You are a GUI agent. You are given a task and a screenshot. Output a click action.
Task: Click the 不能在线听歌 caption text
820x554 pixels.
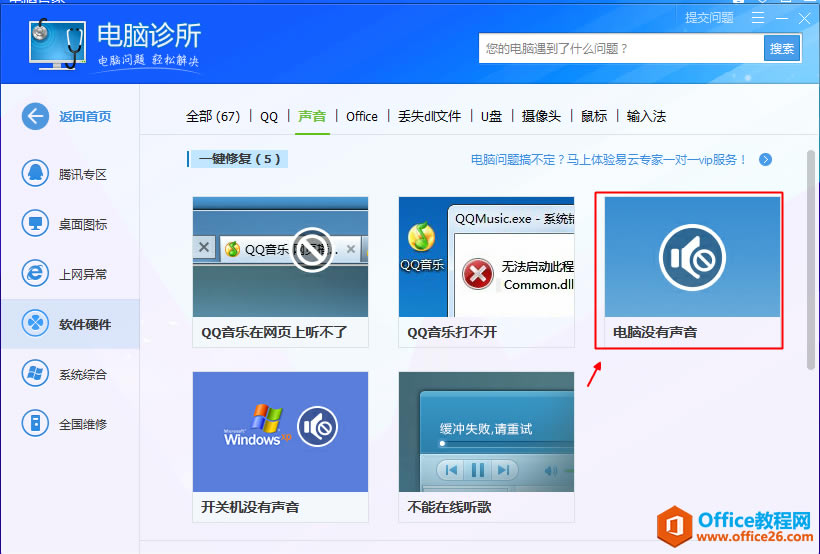(x=449, y=507)
